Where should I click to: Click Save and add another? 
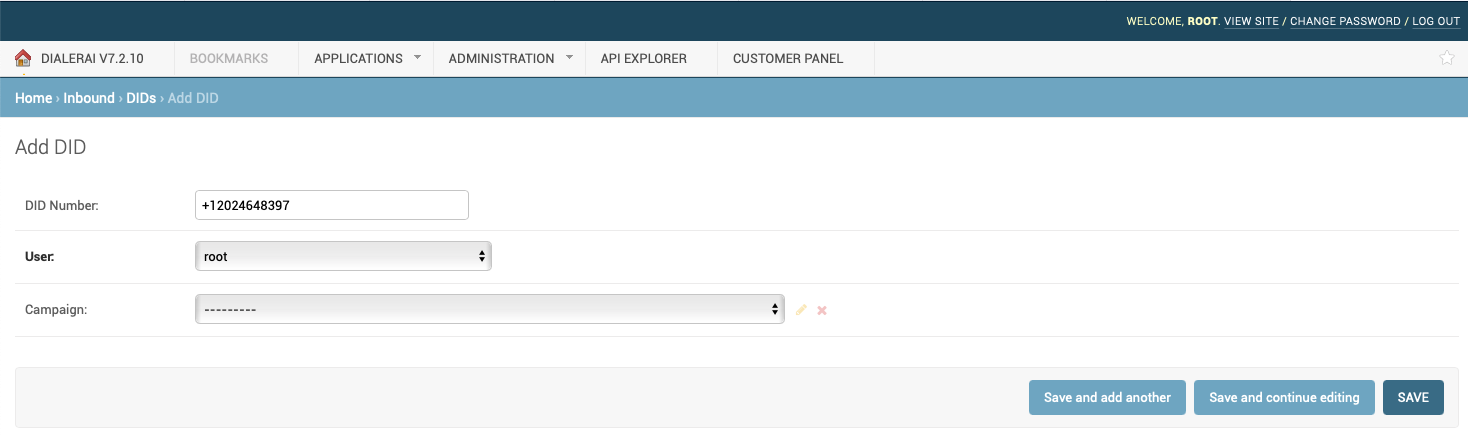pos(1107,397)
